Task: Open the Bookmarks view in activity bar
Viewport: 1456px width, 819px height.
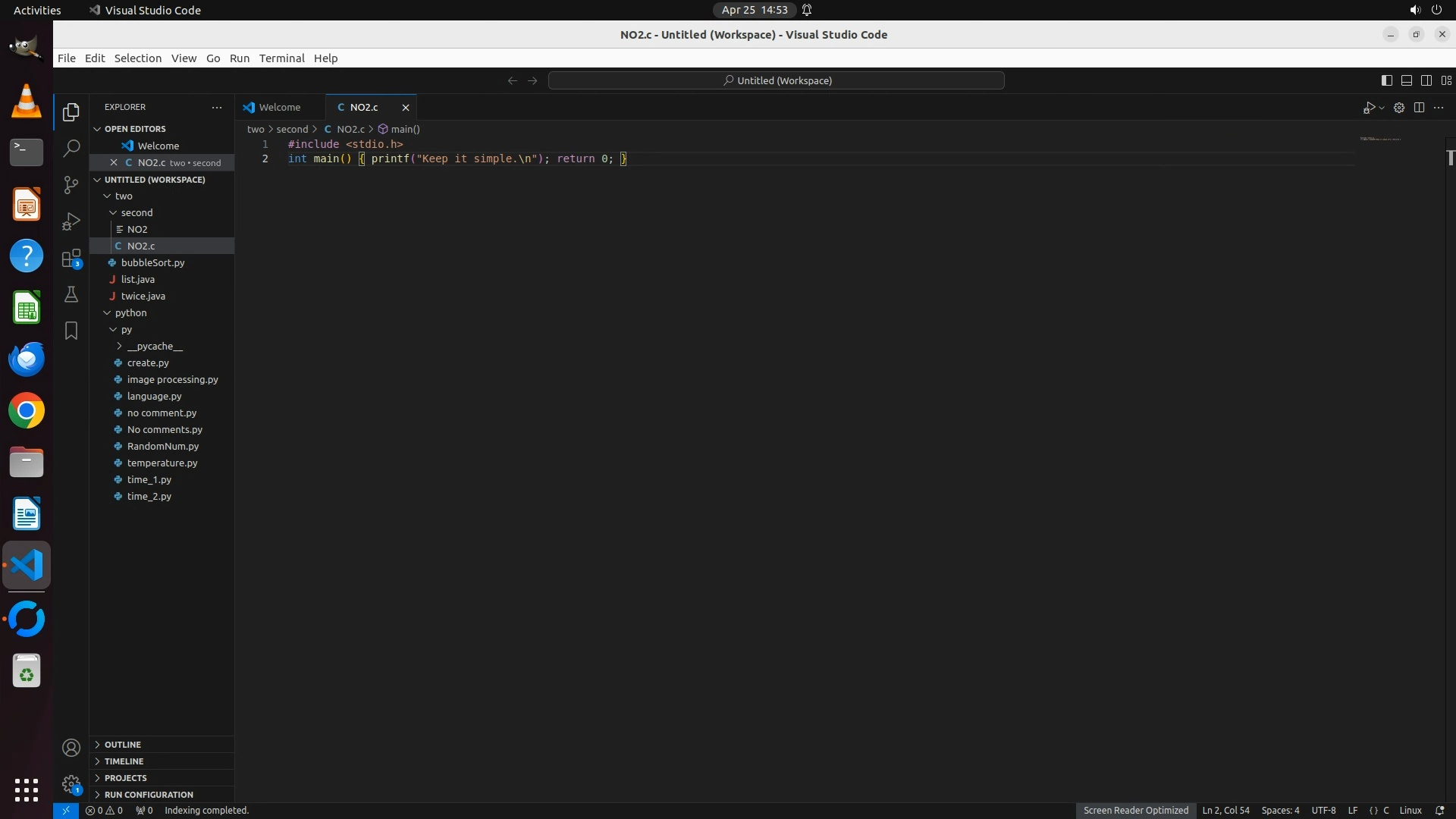Action: pos(71,331)
